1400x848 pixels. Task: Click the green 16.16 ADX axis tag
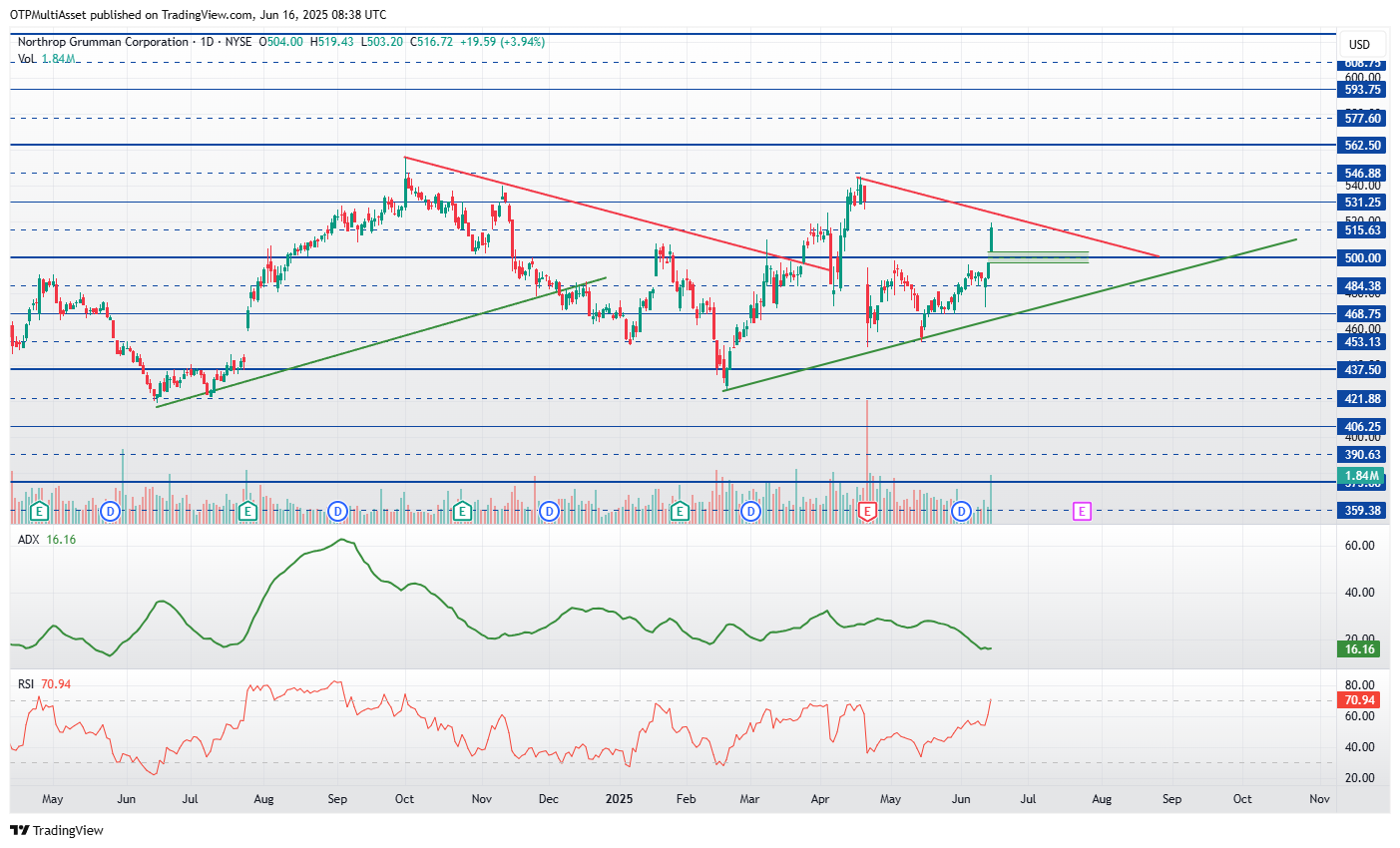click(x=1360, y=649)
